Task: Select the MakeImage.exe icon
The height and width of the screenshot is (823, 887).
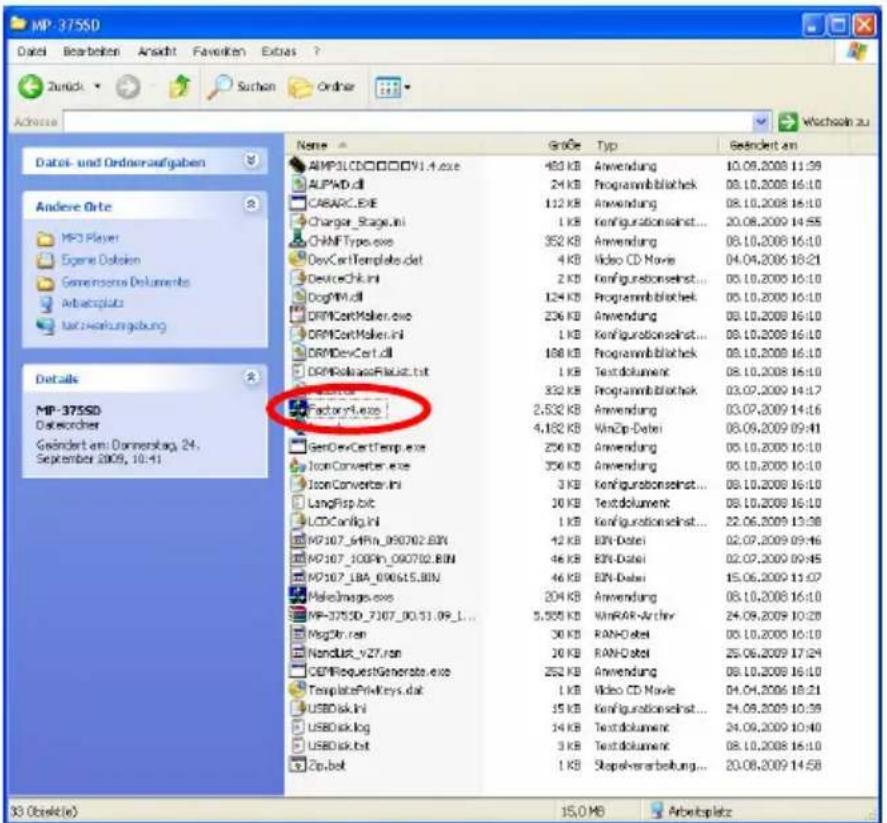Action: [298, 596]
